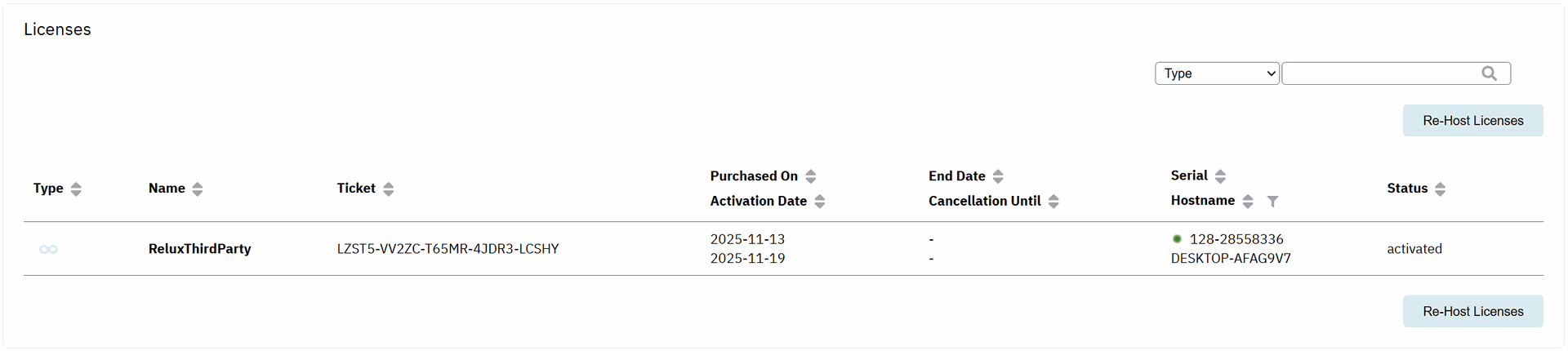Select the RelúxThirdParty license name
The width and height of the screenshot is (1568, 351).
click(199, 249)
